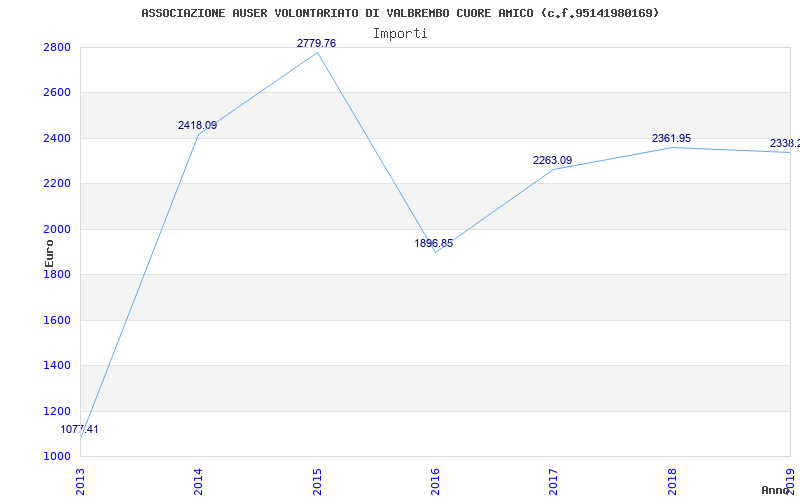
Task: Select the 2418.09 data label
Action: [x=197, y=125]
